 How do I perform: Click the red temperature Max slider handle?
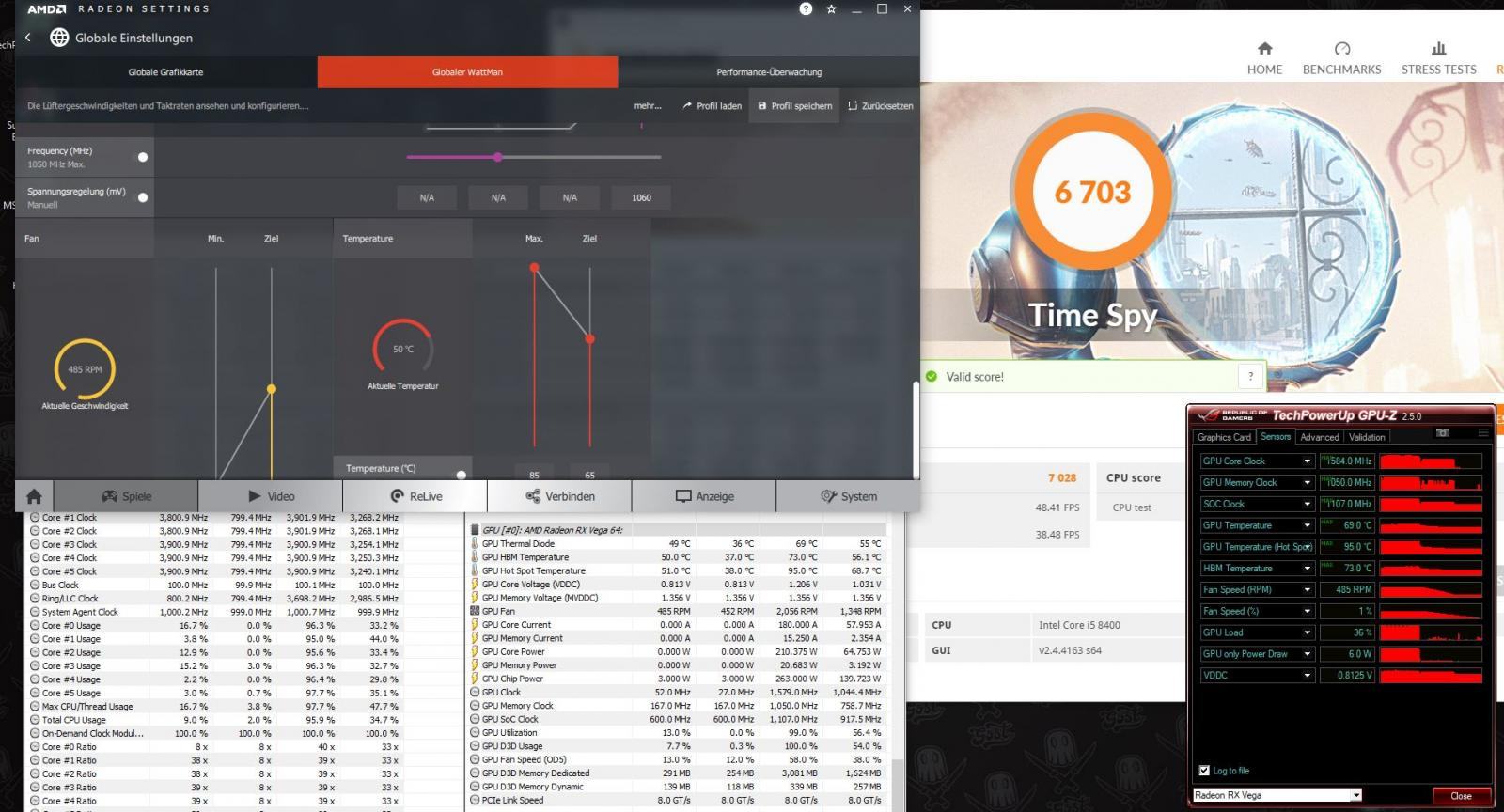(534, 268)
